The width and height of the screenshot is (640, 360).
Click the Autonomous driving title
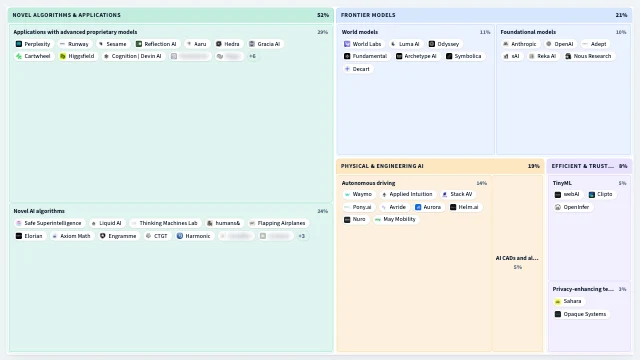[368, 183]
